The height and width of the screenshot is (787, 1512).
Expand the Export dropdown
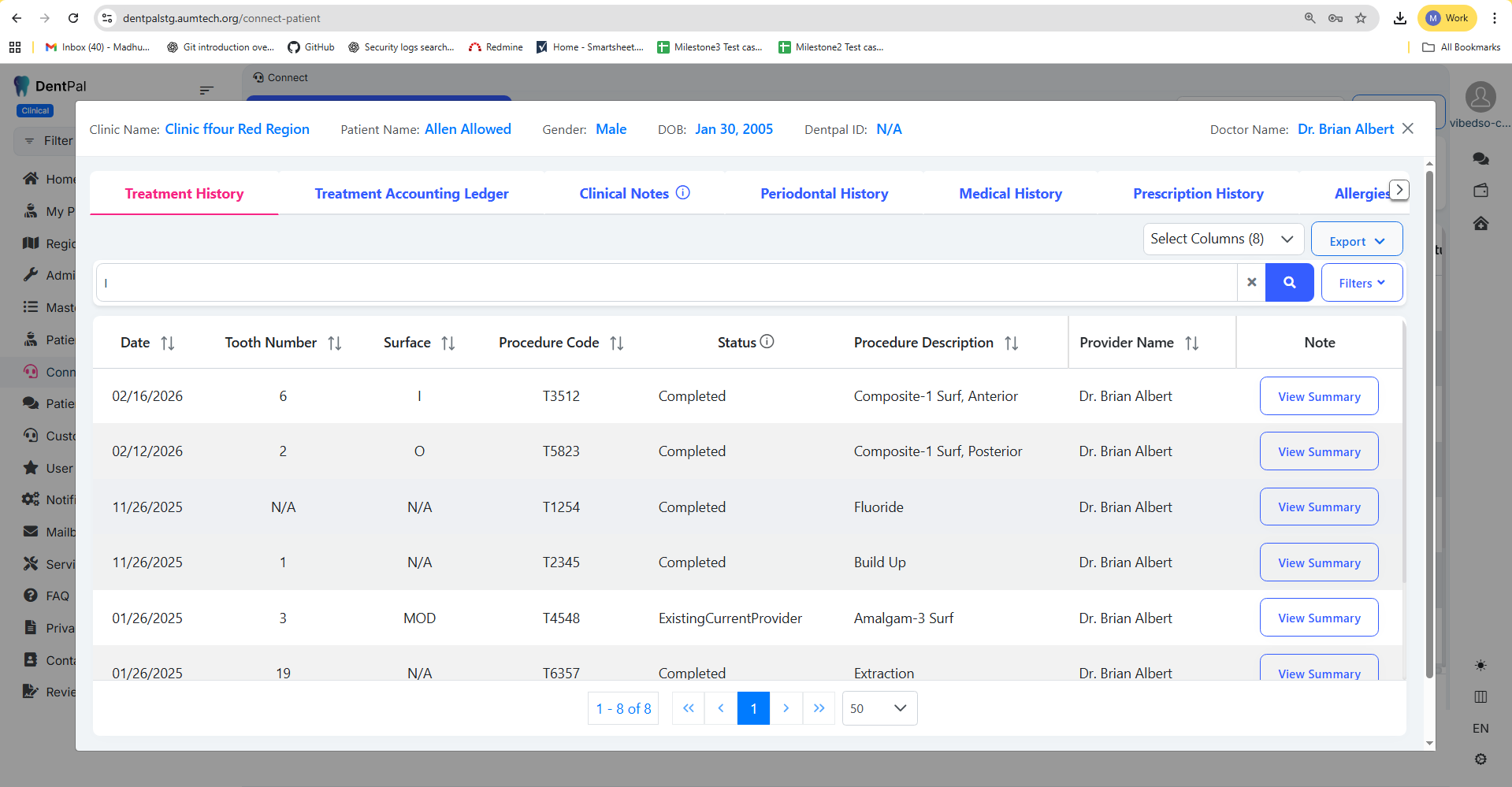1356,241
